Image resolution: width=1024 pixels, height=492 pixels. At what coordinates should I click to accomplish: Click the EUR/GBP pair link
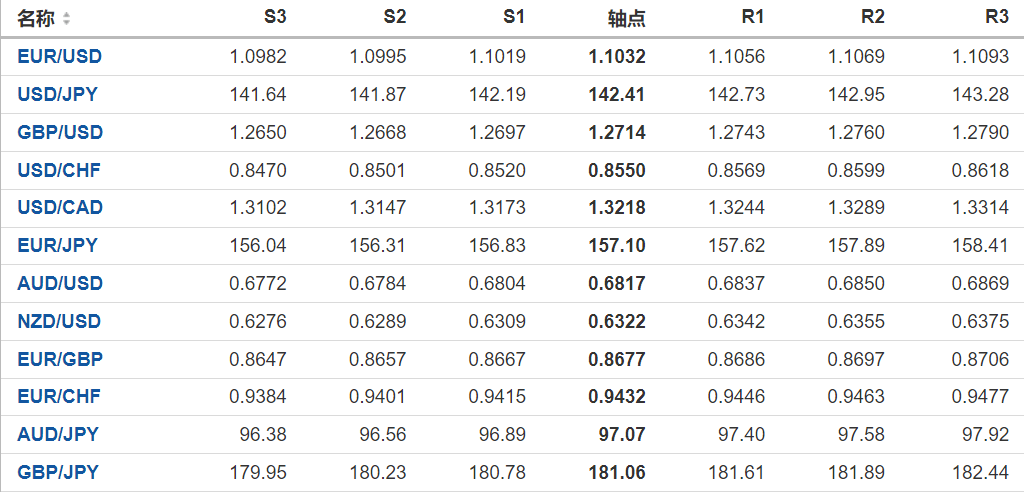60,359
